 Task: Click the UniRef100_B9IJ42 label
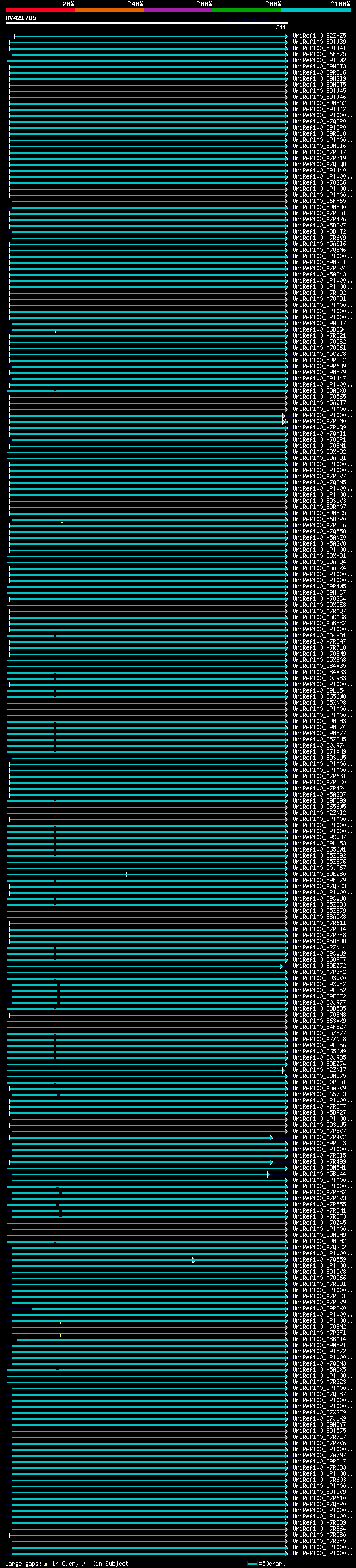tap(319, 109)
